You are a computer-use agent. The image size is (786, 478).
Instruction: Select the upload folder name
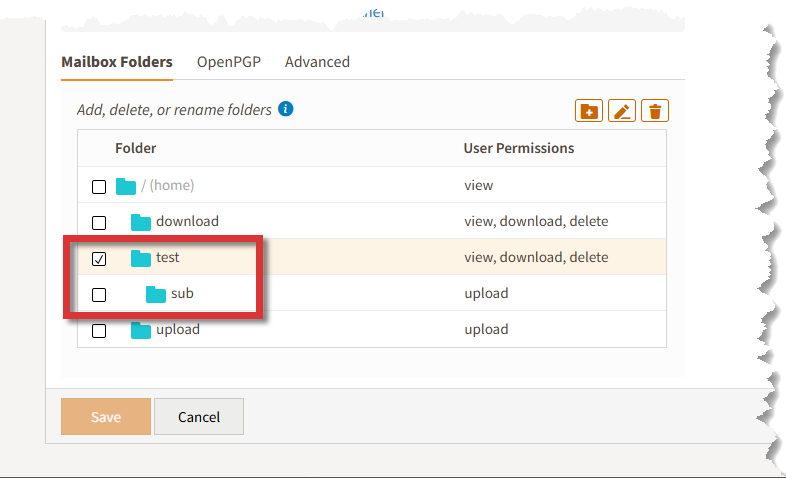pos(178,329)
